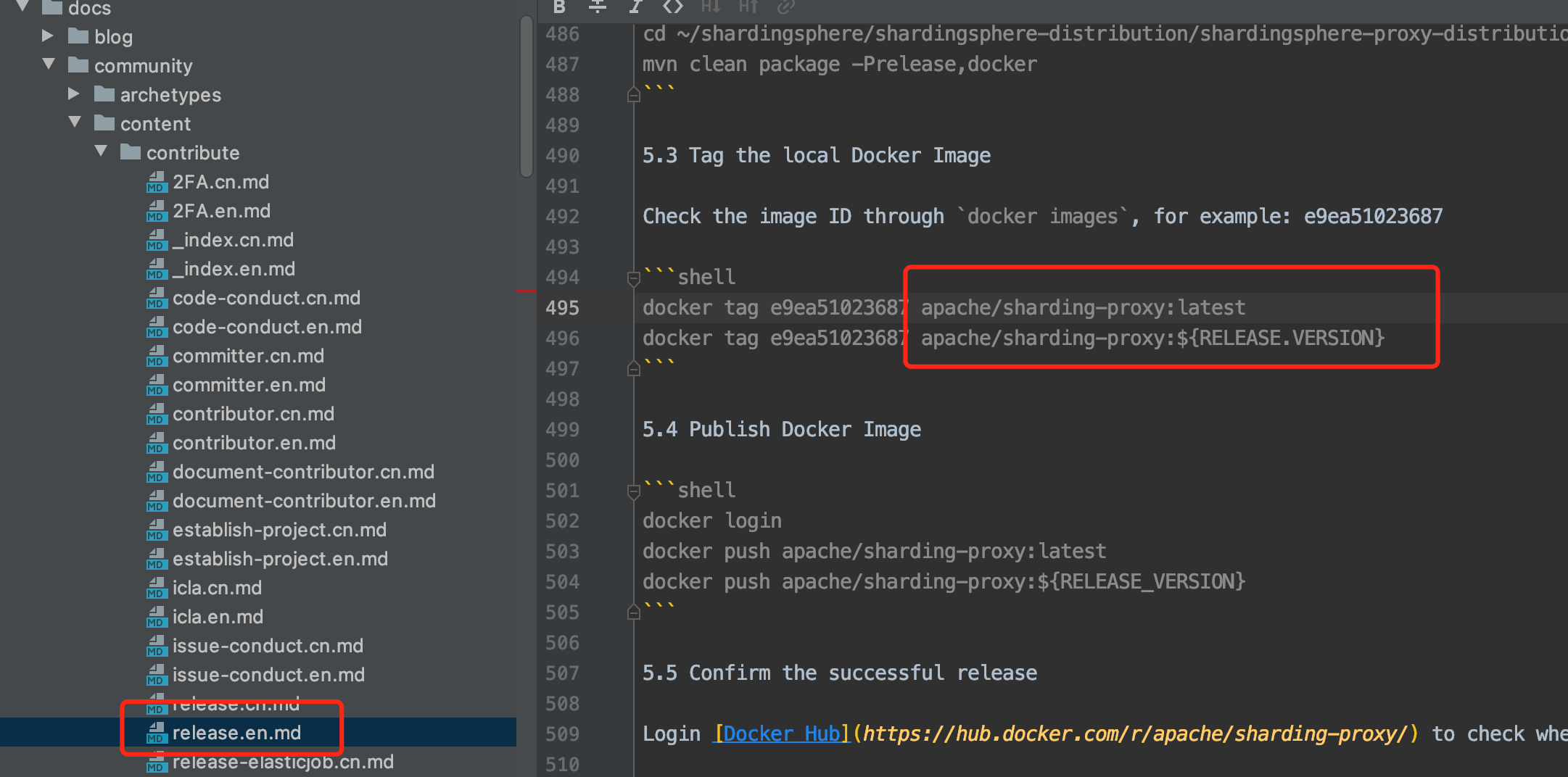Select committer.en.md in the tree
The image size is (1568, 777).
[249, 385]
